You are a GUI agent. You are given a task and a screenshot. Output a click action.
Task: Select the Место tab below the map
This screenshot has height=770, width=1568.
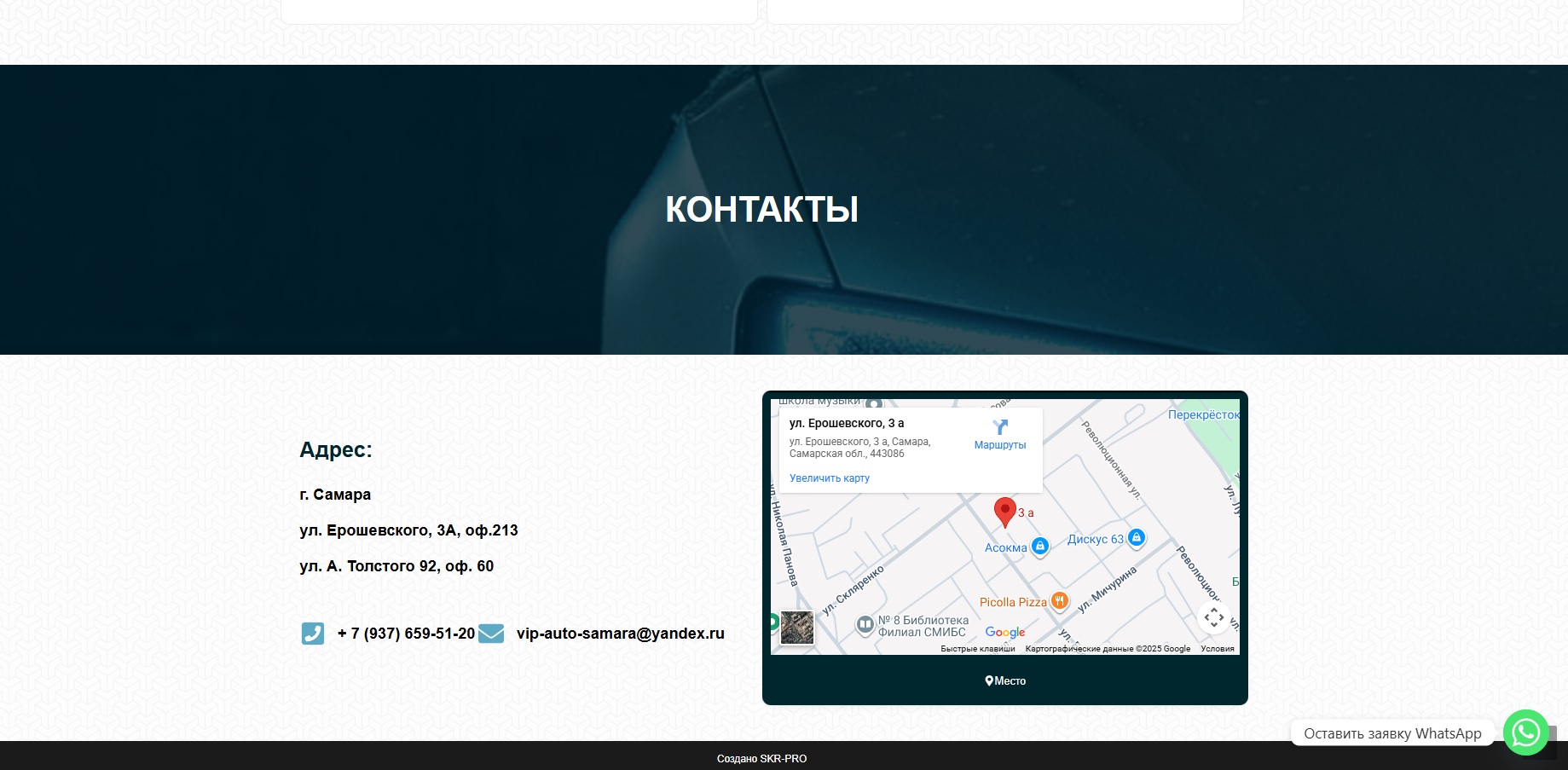1005,680
